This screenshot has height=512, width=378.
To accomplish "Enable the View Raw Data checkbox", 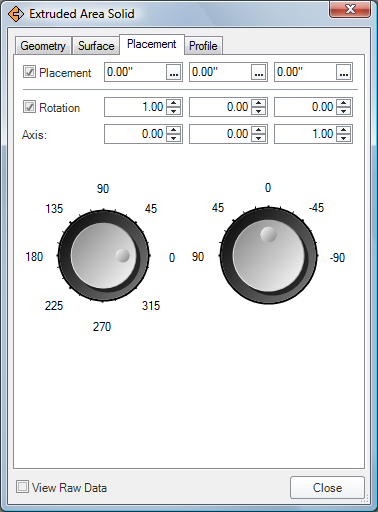I will point(22,487).
